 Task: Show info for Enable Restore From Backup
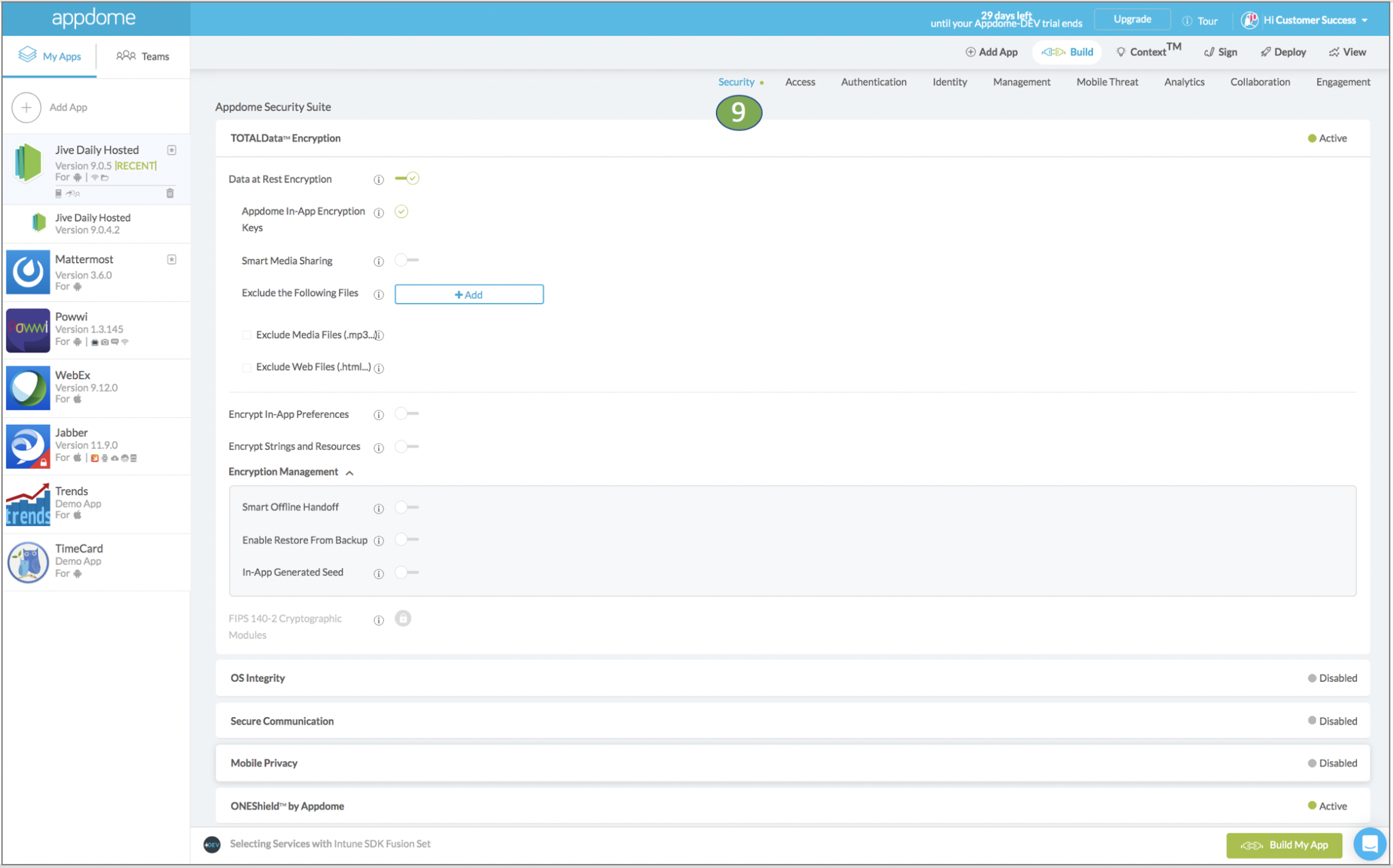(x=379, y=541)
